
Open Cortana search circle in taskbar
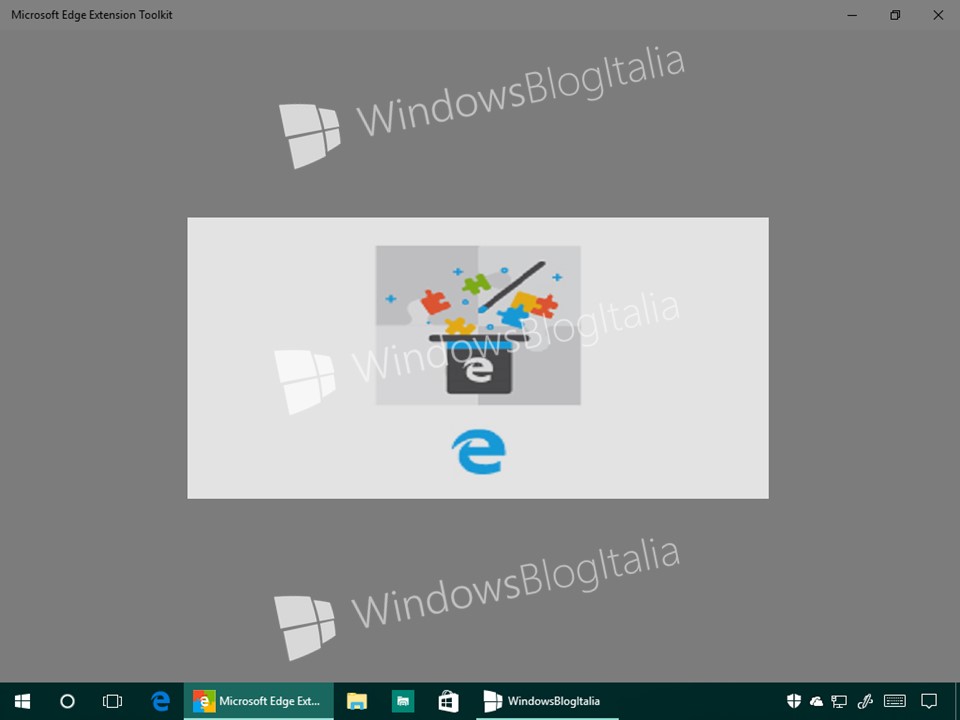click(67, 701)
